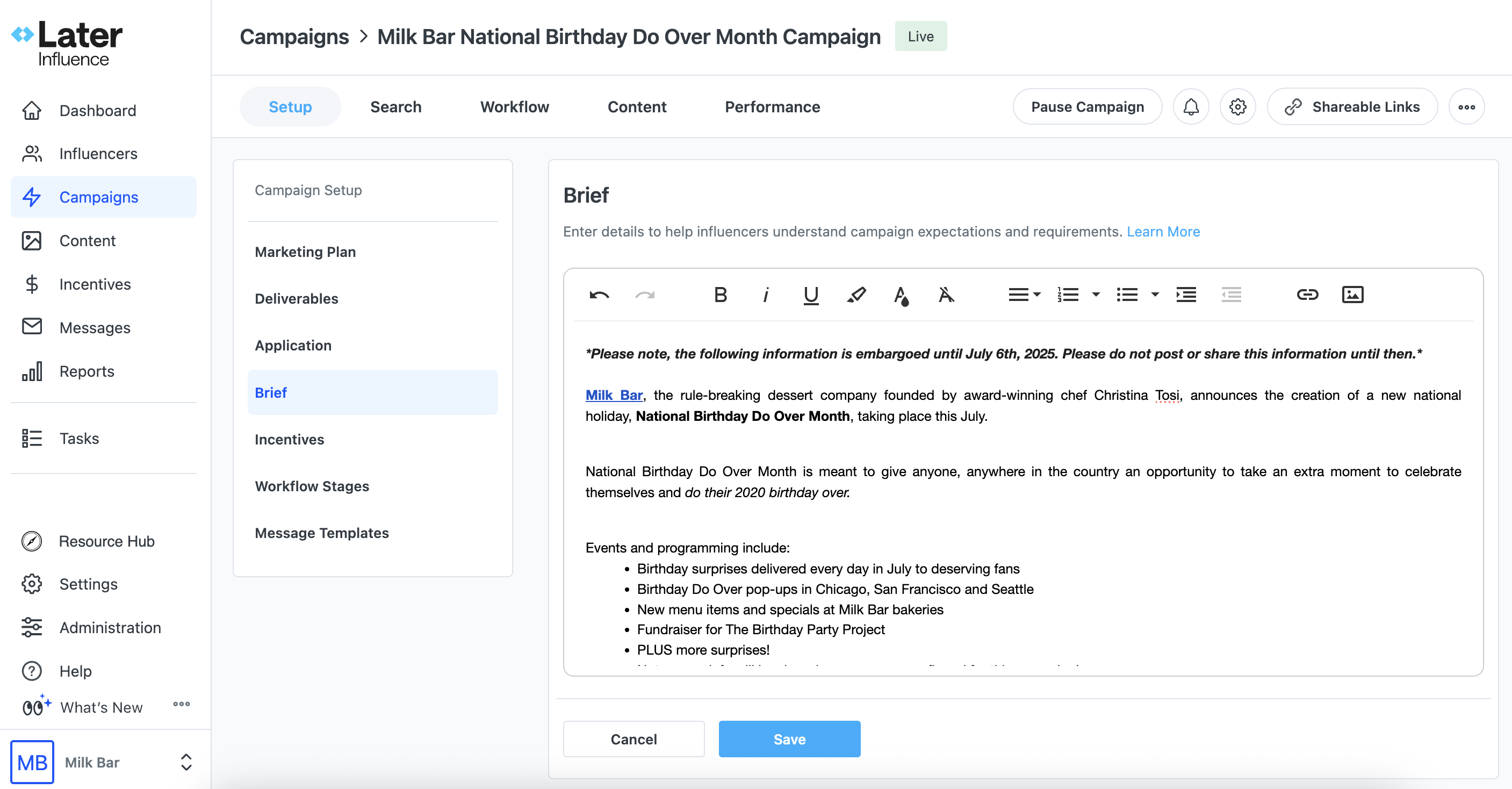Toggle bold formatting in the brief editor

(x=720, y=295)
